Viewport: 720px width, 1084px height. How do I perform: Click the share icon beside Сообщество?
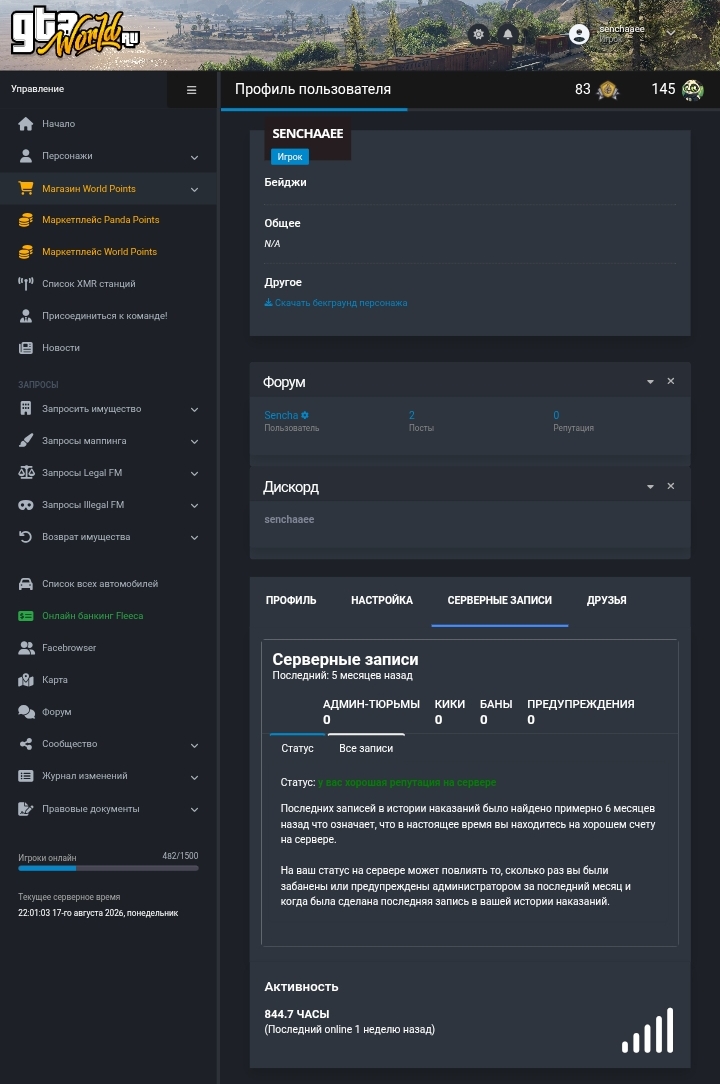(x=26, y=744)
